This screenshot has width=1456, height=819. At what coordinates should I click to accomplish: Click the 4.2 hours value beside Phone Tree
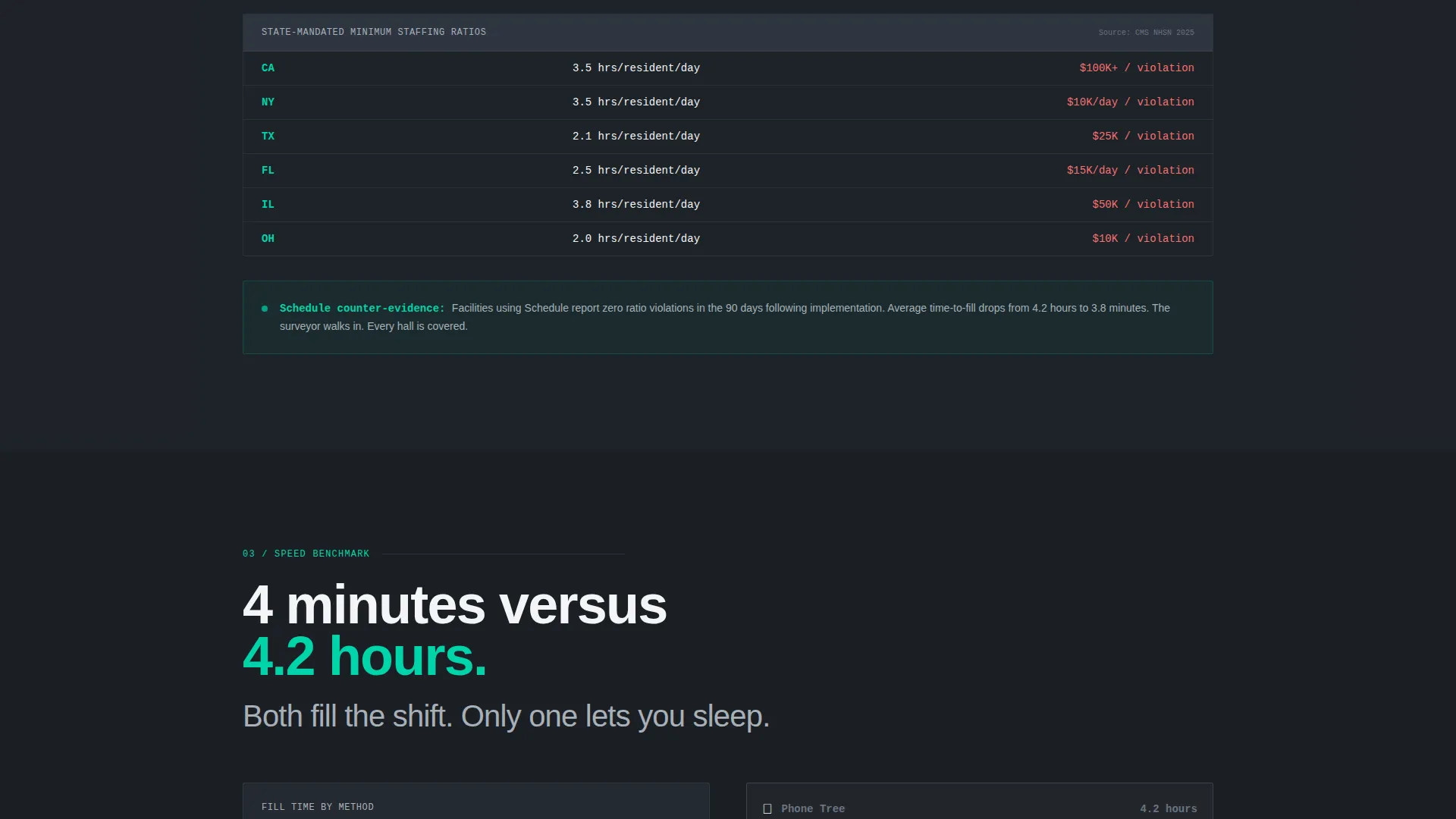[x=1169, y=809]
